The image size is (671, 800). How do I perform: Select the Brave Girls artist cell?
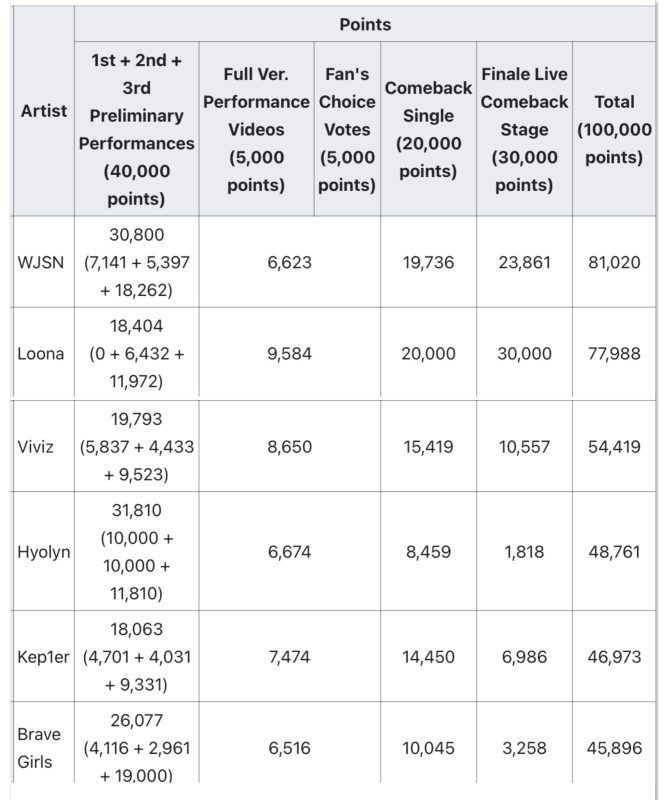click(40, 747)
